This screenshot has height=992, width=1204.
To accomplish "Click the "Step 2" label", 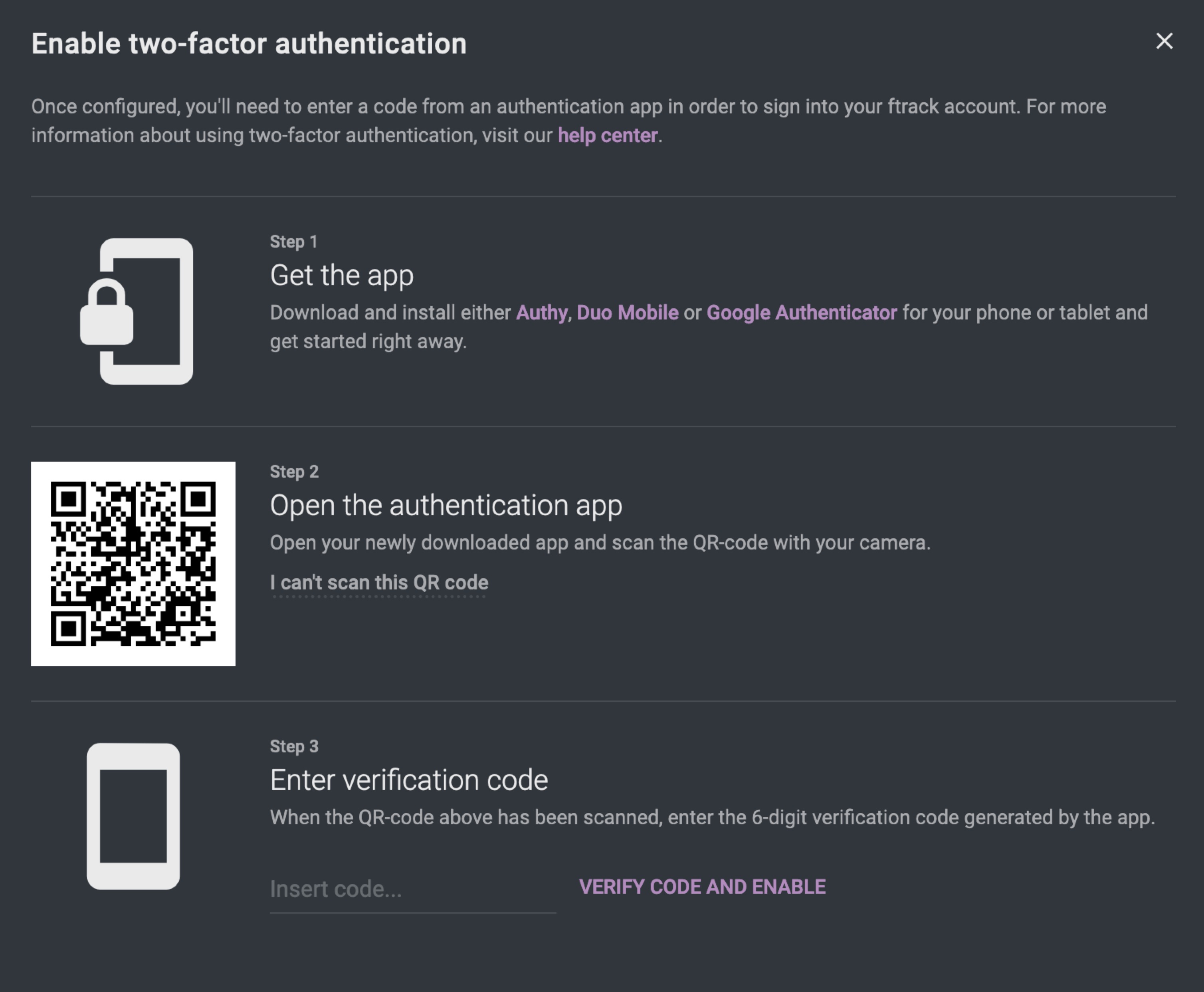I will pos(294,472).
